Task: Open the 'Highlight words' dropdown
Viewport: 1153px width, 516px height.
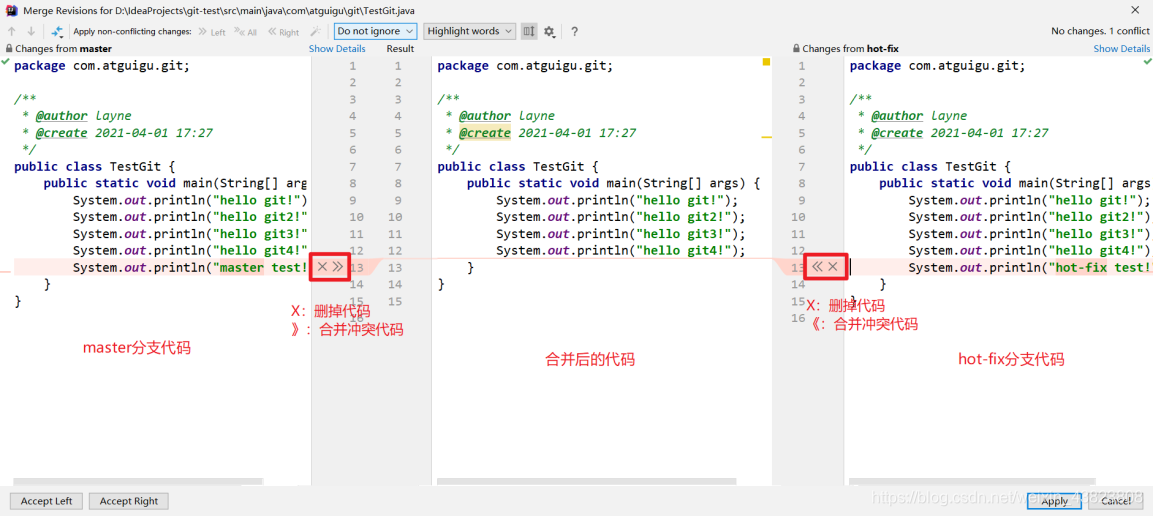Action: [x=470, y=32]
